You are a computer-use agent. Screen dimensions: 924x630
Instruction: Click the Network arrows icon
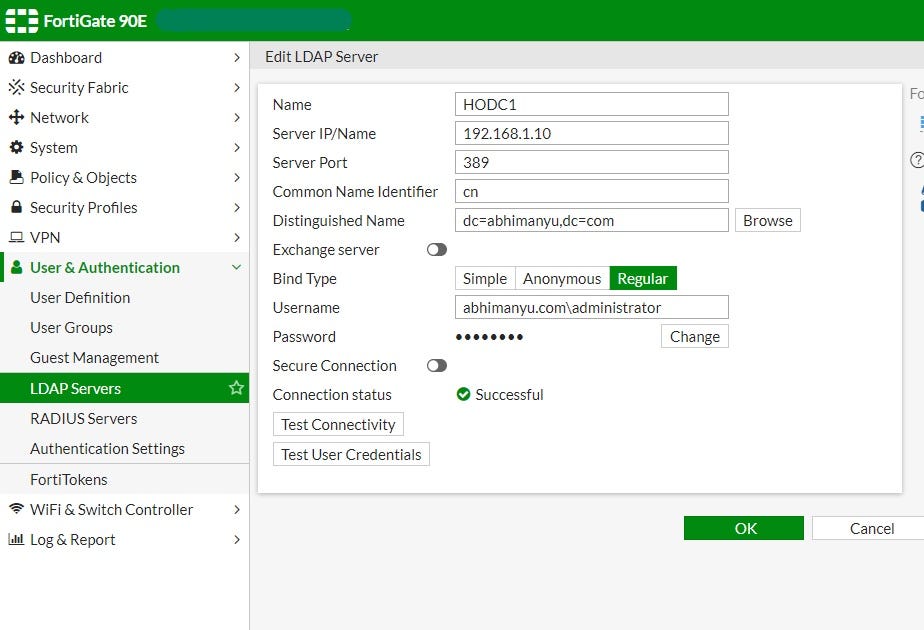click(x=16, y=117)
